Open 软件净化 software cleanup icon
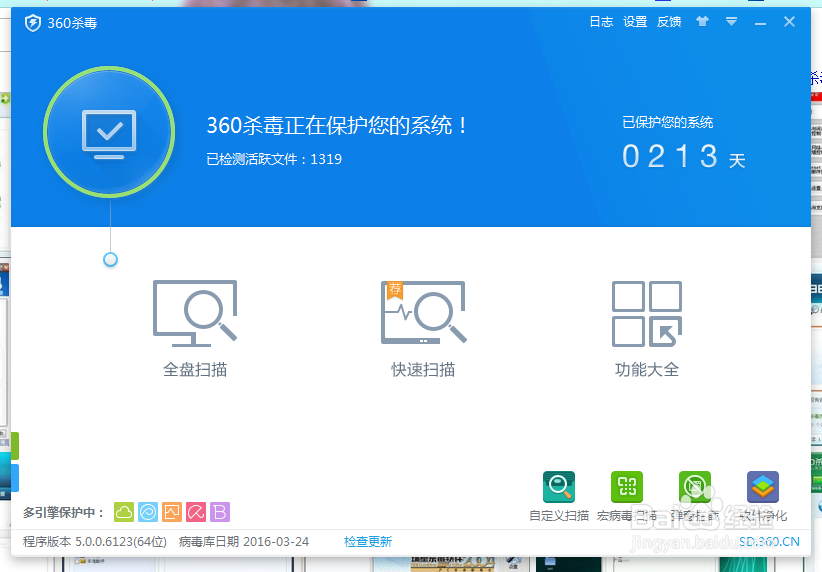 pyautogui.click(x=763, y=487)
